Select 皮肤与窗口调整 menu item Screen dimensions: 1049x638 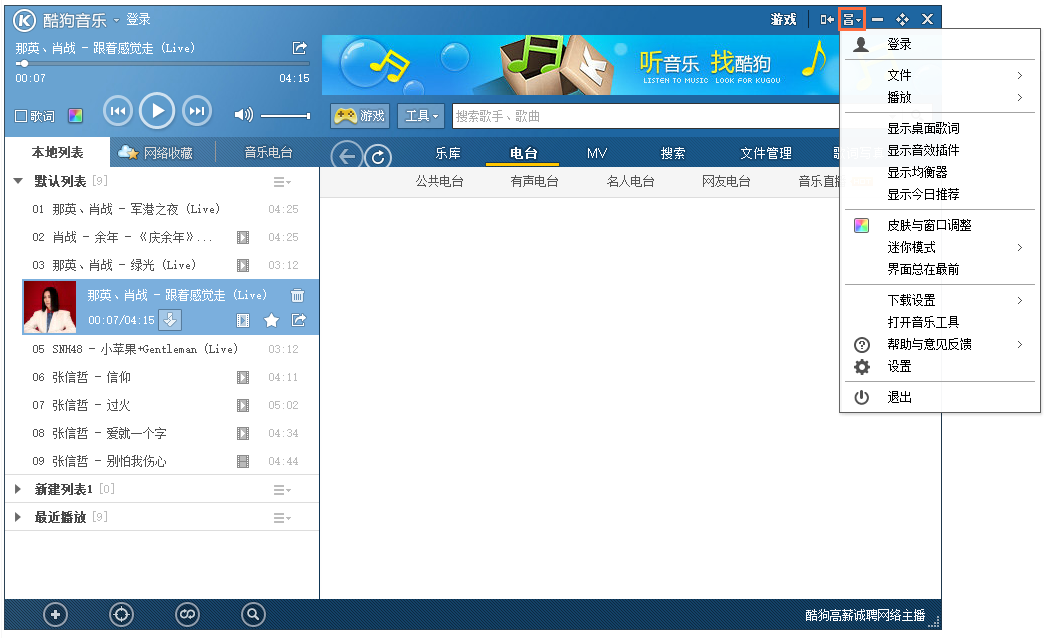click(940, 225)
